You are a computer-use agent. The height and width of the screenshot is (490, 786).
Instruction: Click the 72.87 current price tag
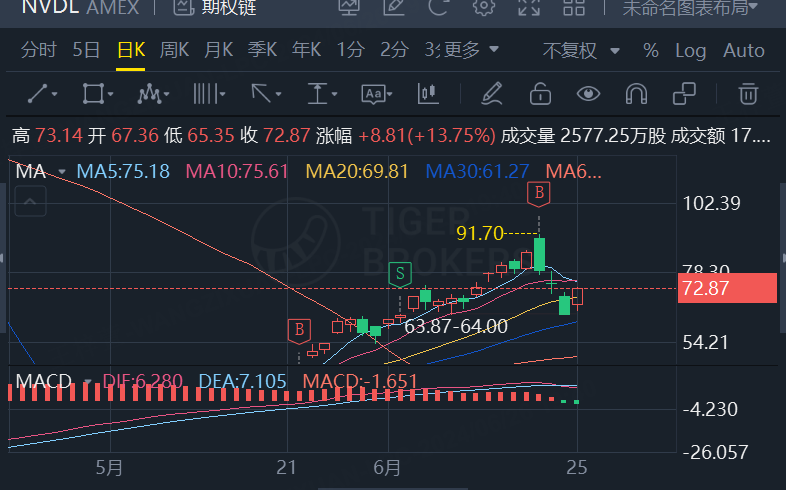(x=727, y=288)
